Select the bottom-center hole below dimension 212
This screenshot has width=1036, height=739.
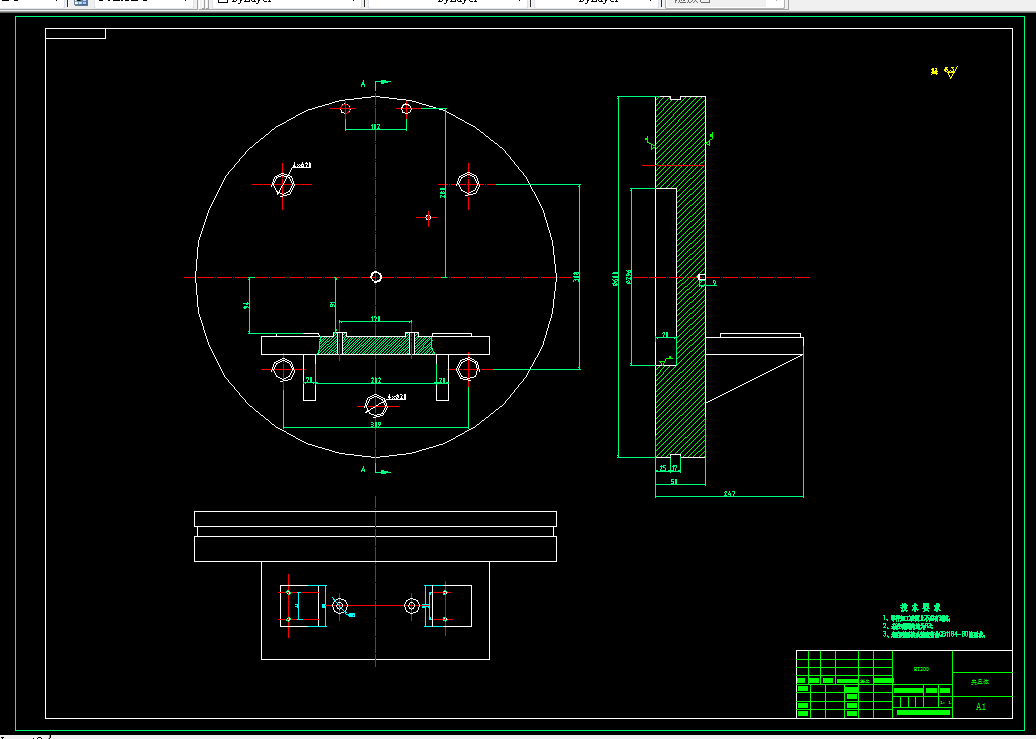tap(376, 405)
